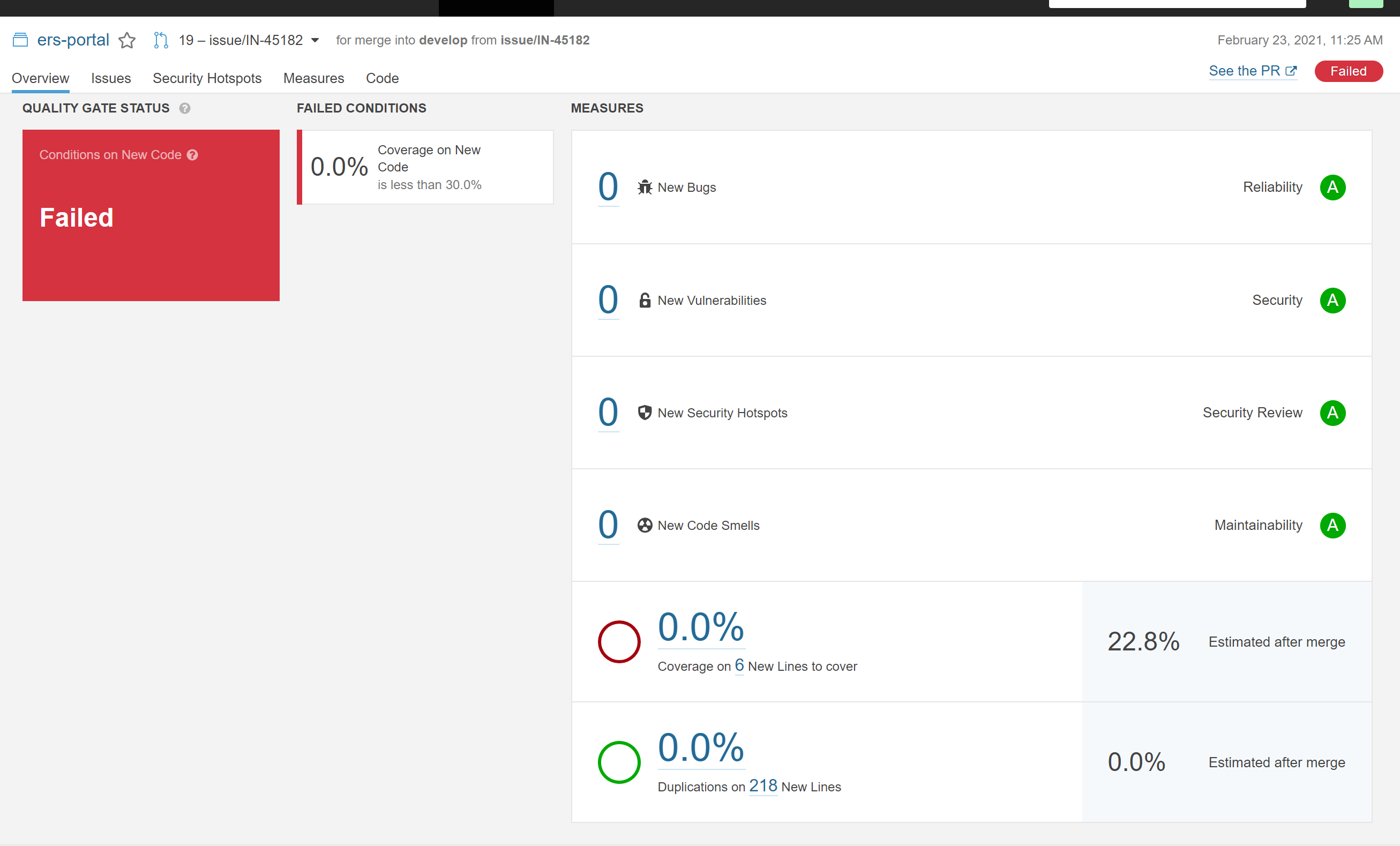Viewport: 1400px width, 846px height.
Task: Open the 218 new lines duplications link
Action: (x=762, y=786)
